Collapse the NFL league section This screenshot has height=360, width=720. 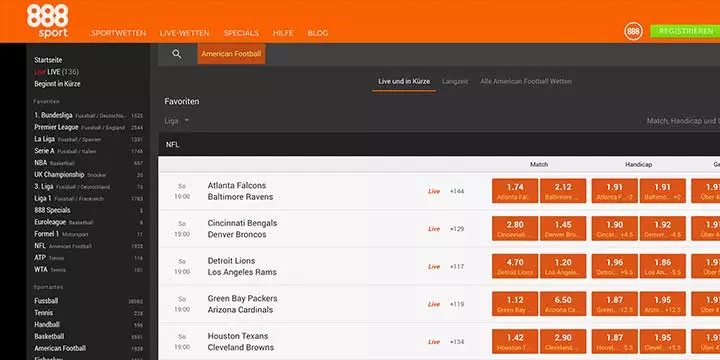(439, 144)
